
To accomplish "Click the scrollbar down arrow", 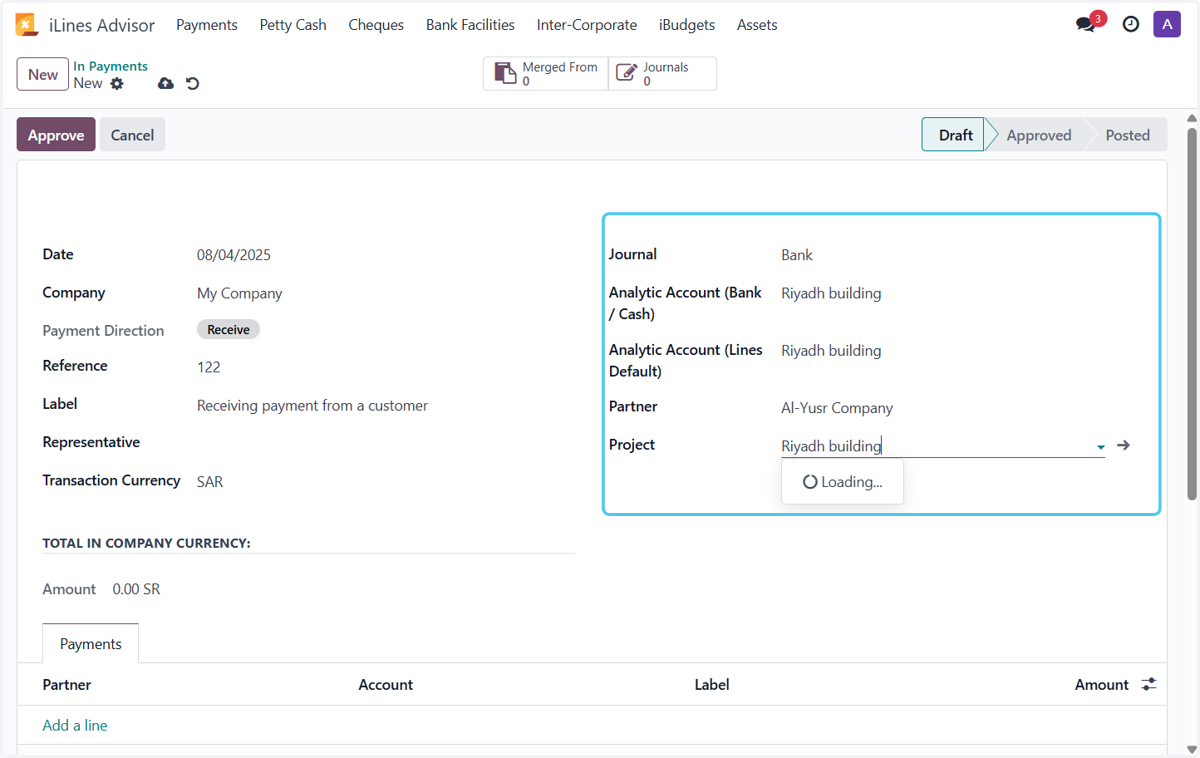I will [x=1191, y=748].
